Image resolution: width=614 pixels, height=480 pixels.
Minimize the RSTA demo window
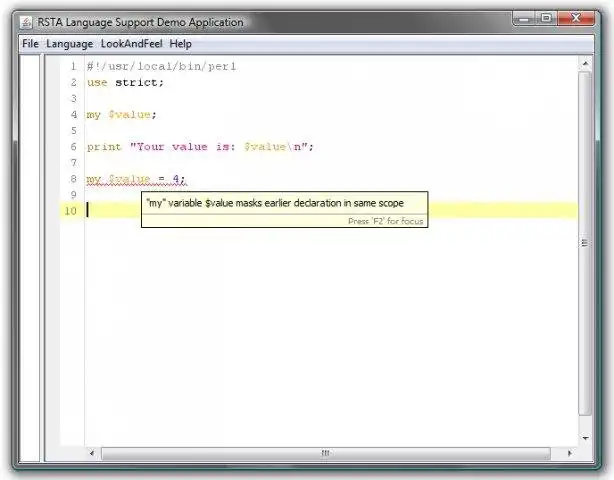[x=524, y=18]
